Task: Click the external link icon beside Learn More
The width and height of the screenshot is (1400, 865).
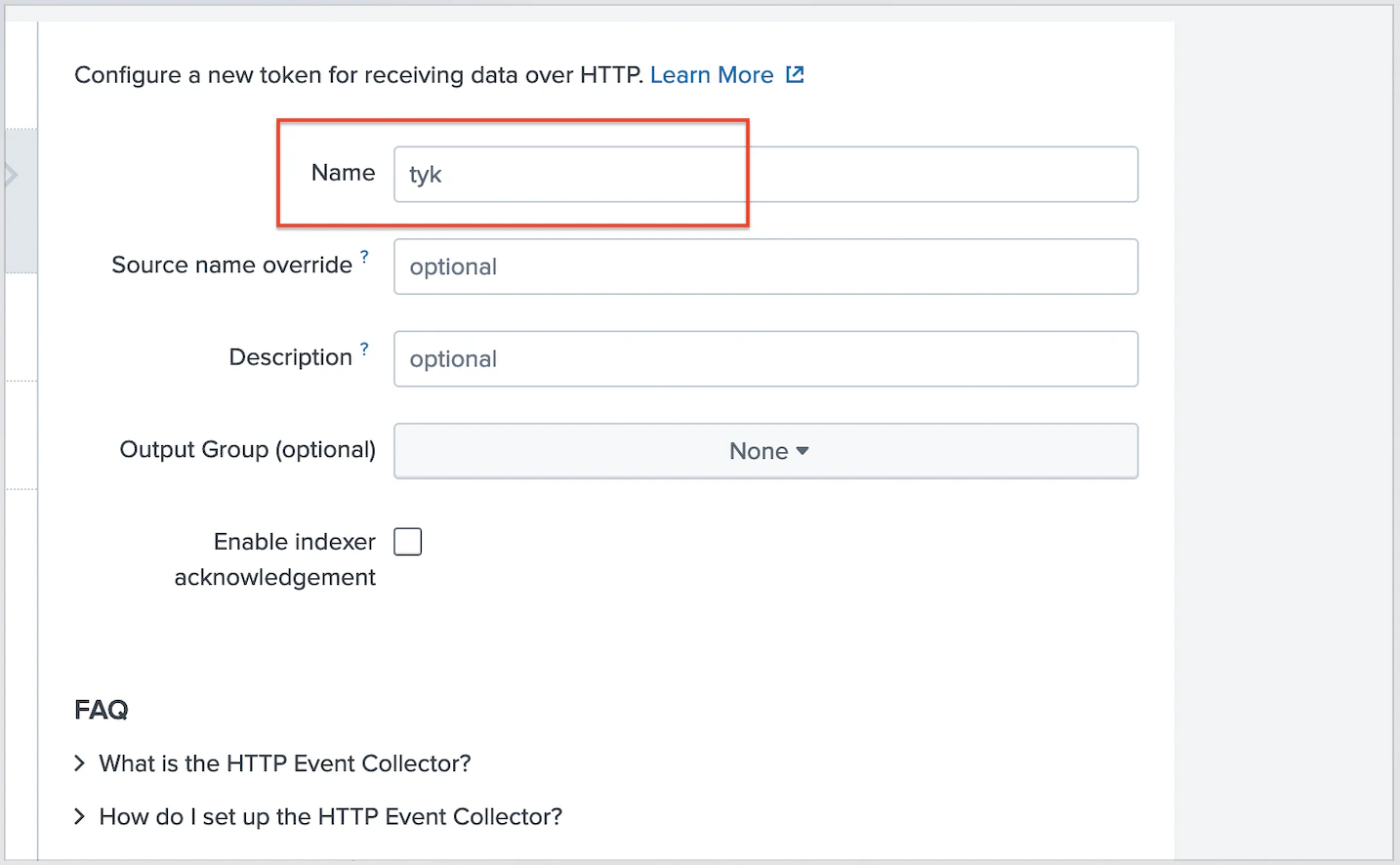Action: [x=795, y=75]
